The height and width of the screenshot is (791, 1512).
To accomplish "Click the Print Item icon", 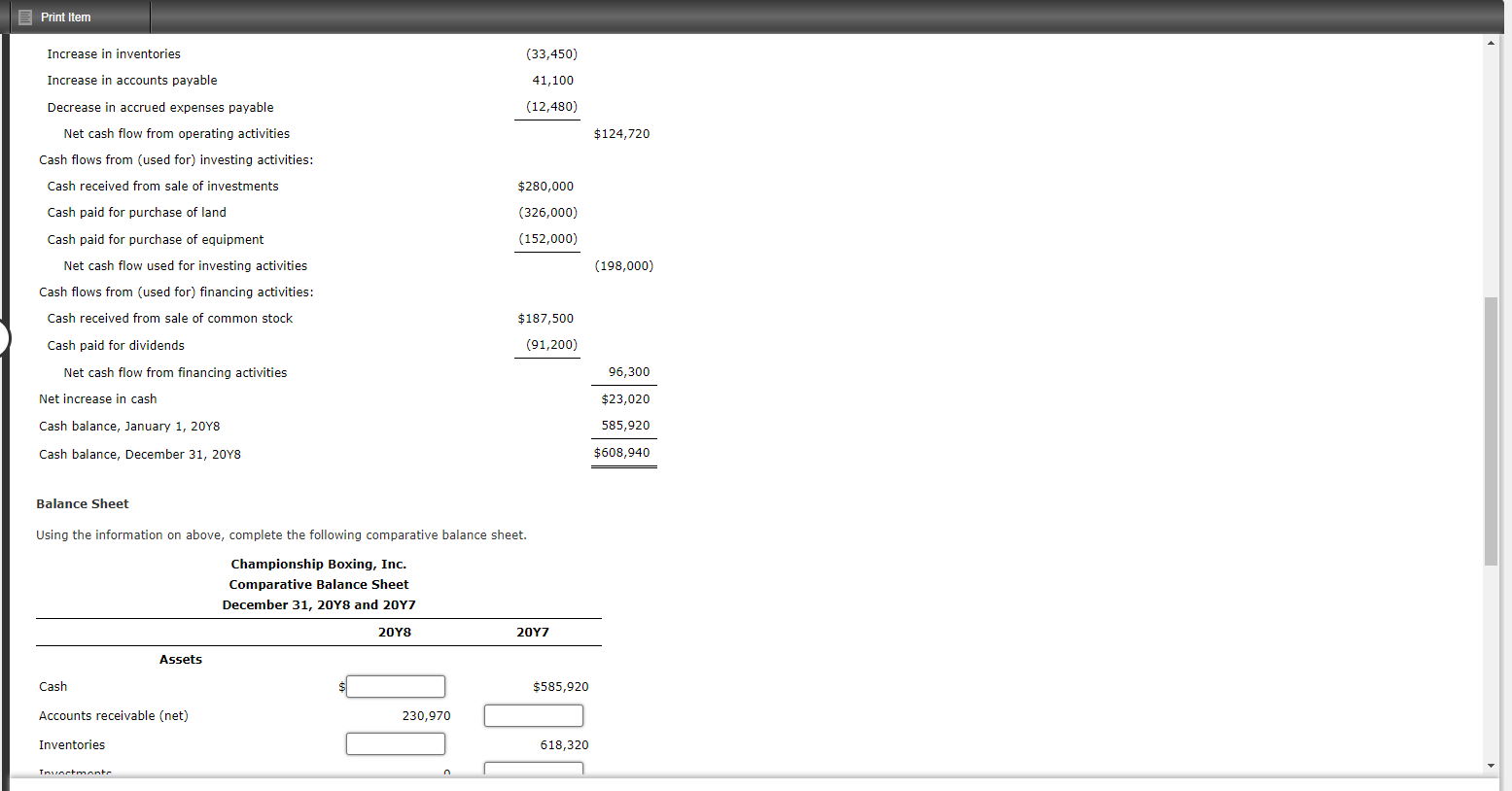I will pos(25,17).
